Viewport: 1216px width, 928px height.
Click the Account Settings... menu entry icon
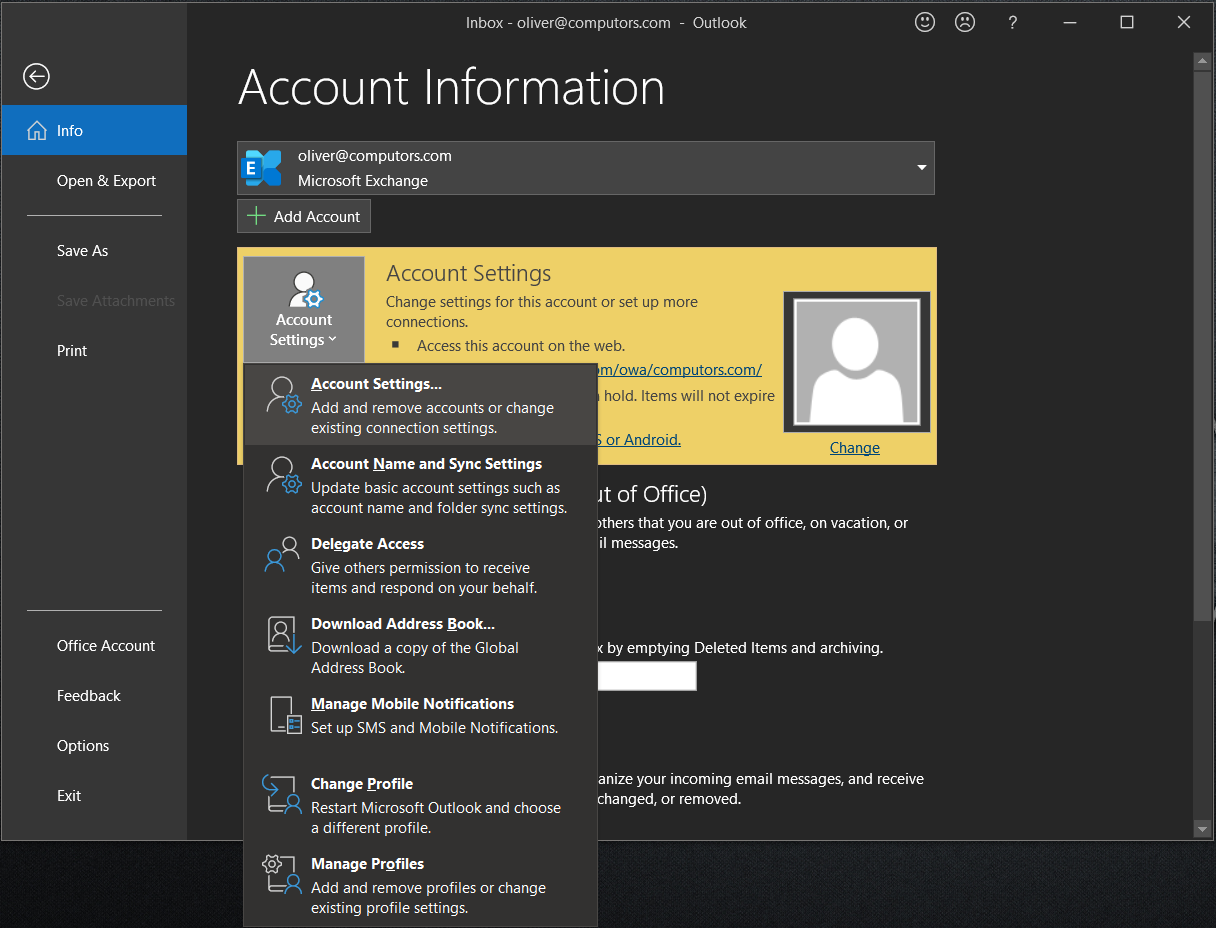[x=284, y=396]
